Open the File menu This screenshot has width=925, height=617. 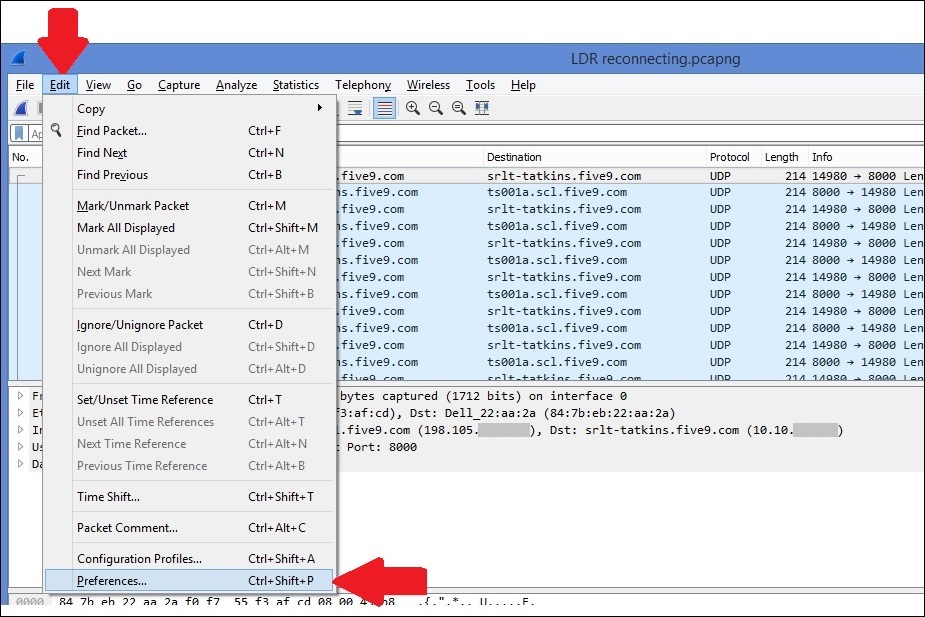tap(25, 85)
